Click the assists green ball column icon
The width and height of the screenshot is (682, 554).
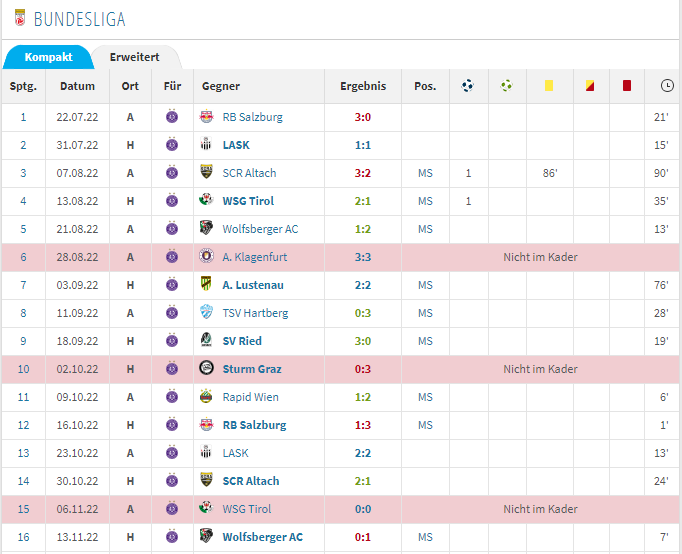pos(507,86)
